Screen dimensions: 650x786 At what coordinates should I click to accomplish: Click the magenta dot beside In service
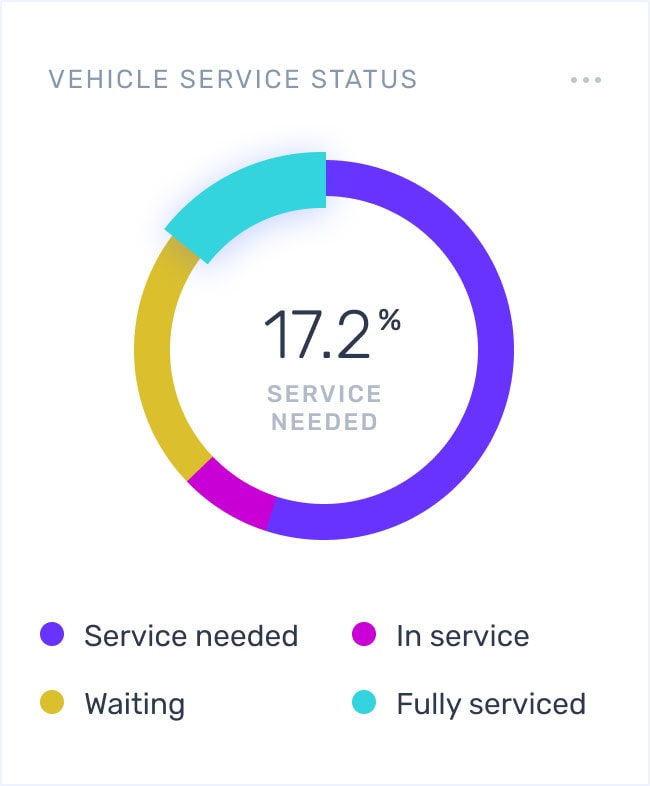364,634
